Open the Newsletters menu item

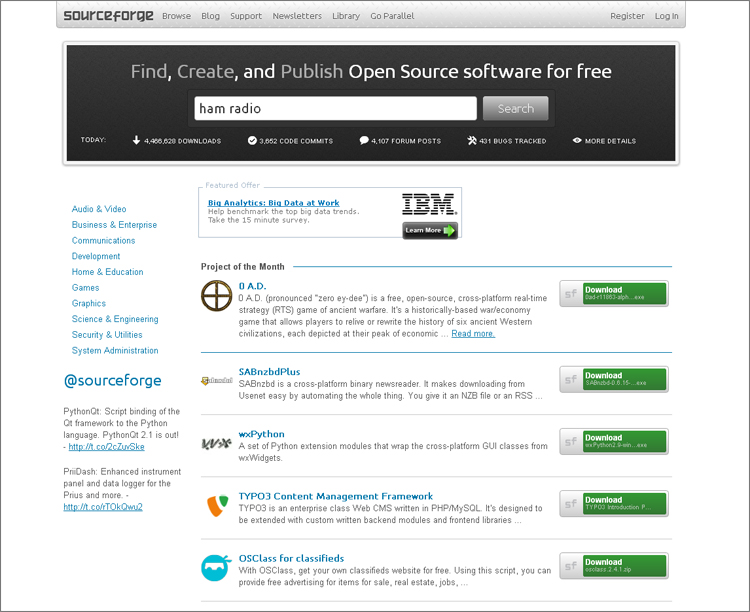[x=297, y=16]
